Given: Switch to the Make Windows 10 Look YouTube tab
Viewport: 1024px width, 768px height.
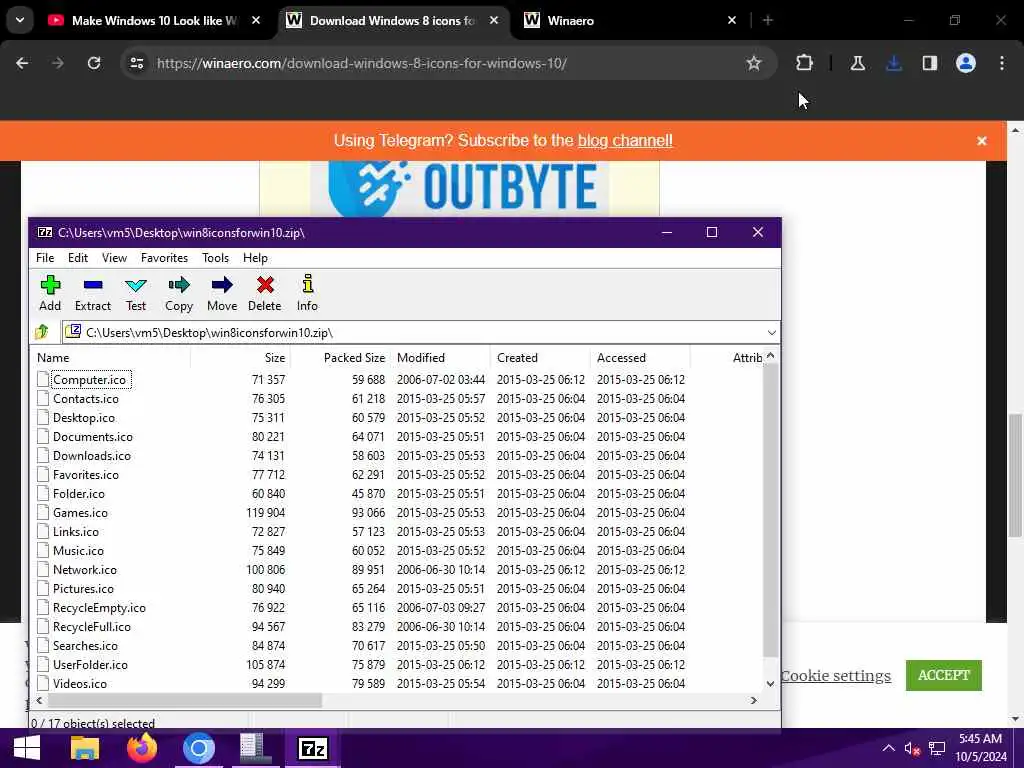Looking at the screenshot, I should [x=154, y=21].
